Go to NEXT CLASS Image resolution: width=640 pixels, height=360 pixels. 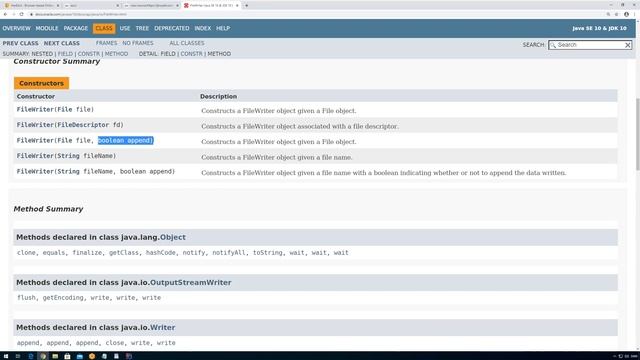[x=62, y=43]
